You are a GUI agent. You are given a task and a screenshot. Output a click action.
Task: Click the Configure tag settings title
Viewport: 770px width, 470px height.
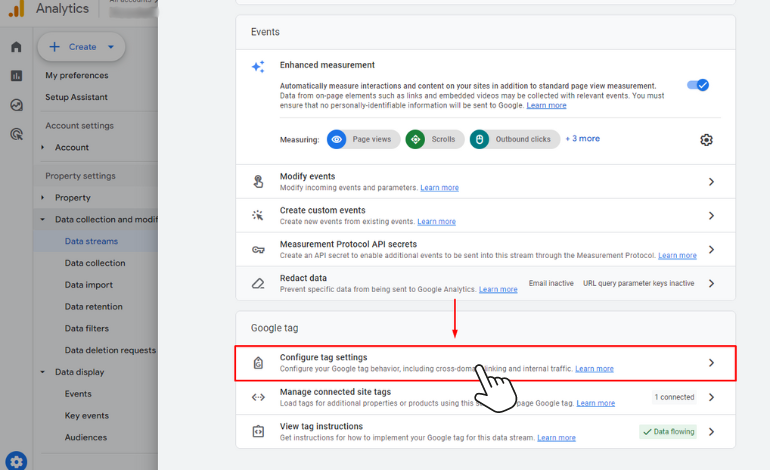(x=323, y=357)
